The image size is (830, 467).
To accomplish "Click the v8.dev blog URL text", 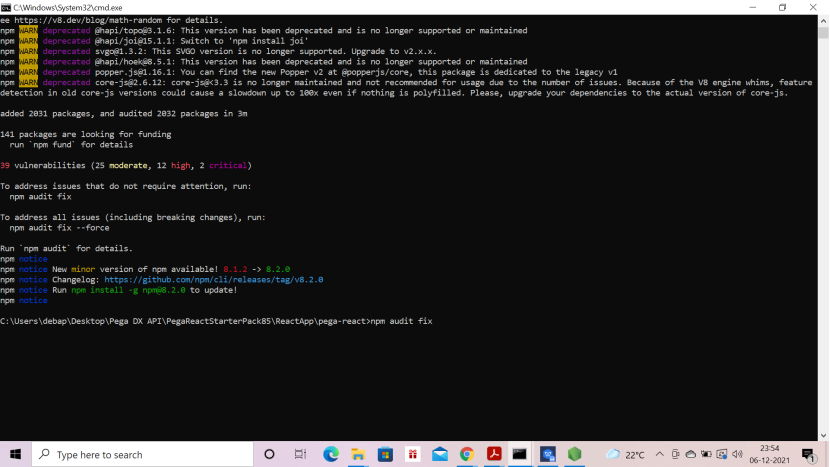I will pyautogui.click(x=88, y=20).
